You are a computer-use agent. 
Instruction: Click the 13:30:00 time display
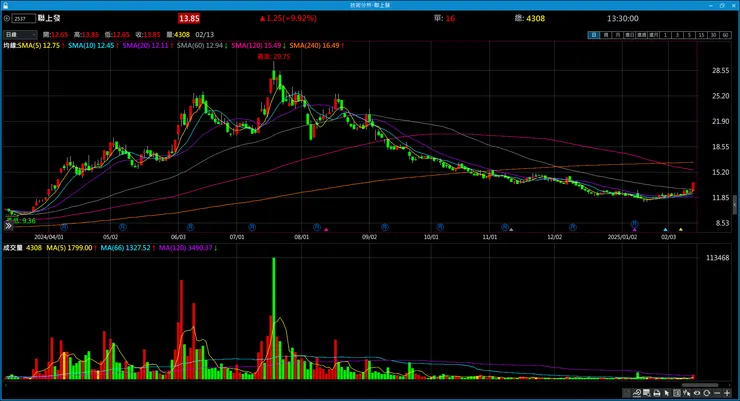click(x=622, y=18)
